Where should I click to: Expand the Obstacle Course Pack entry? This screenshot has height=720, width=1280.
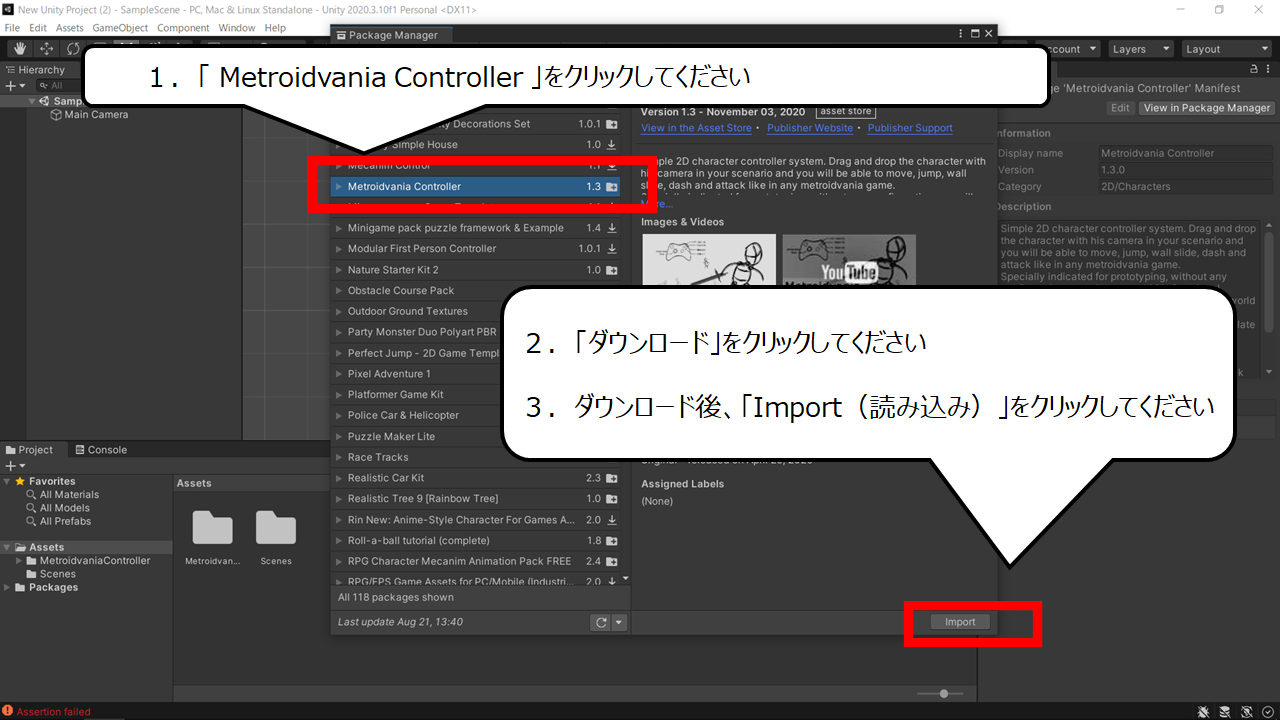[339, 291]
